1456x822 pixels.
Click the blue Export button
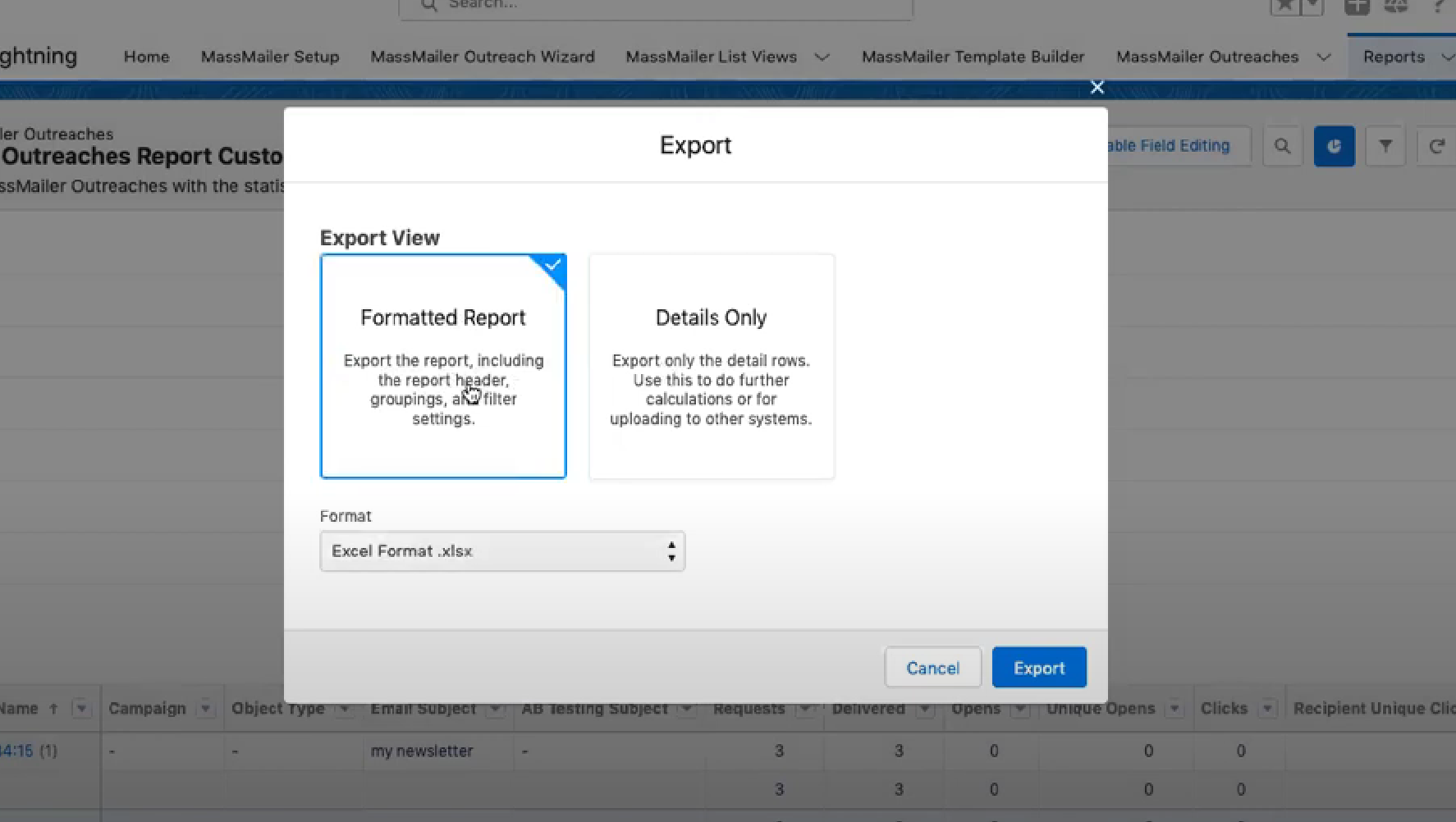pyautogui.click(x=1039, y=668)
